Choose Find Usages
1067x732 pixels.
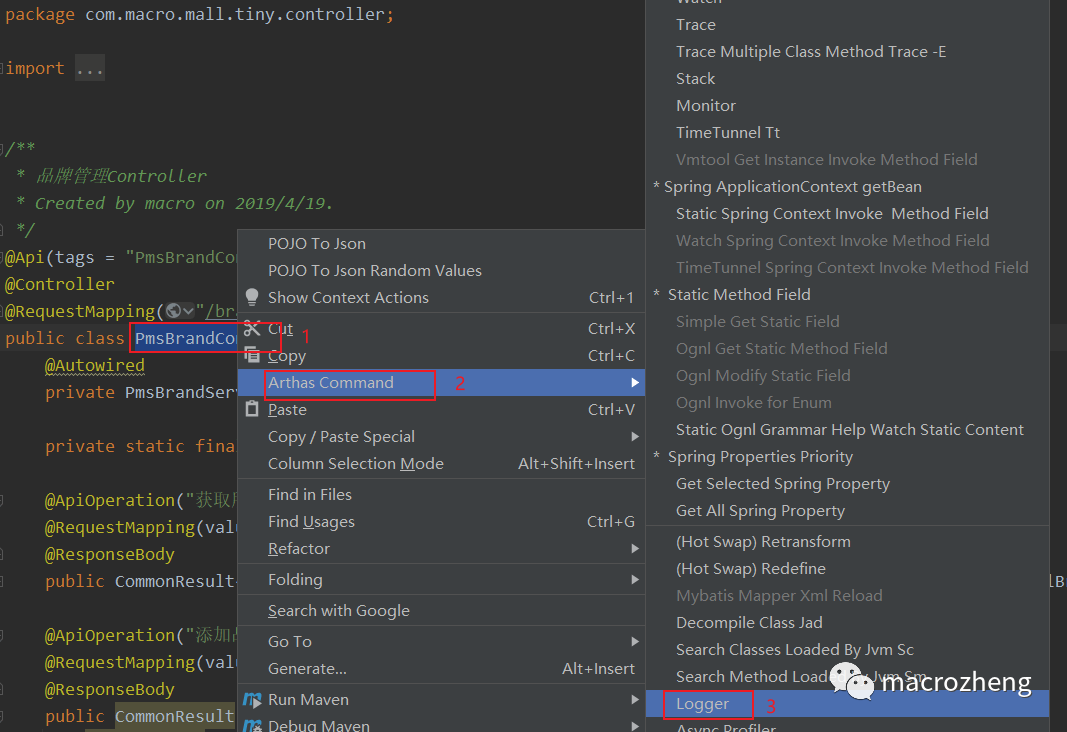(441, 521)
